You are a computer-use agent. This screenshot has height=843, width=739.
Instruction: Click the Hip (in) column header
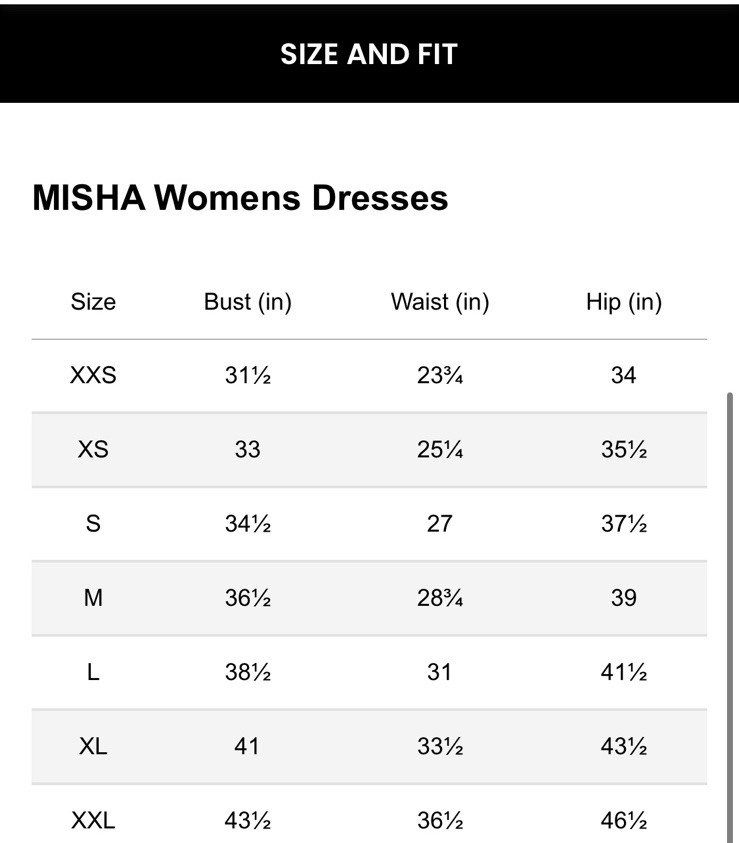[624, 302]
